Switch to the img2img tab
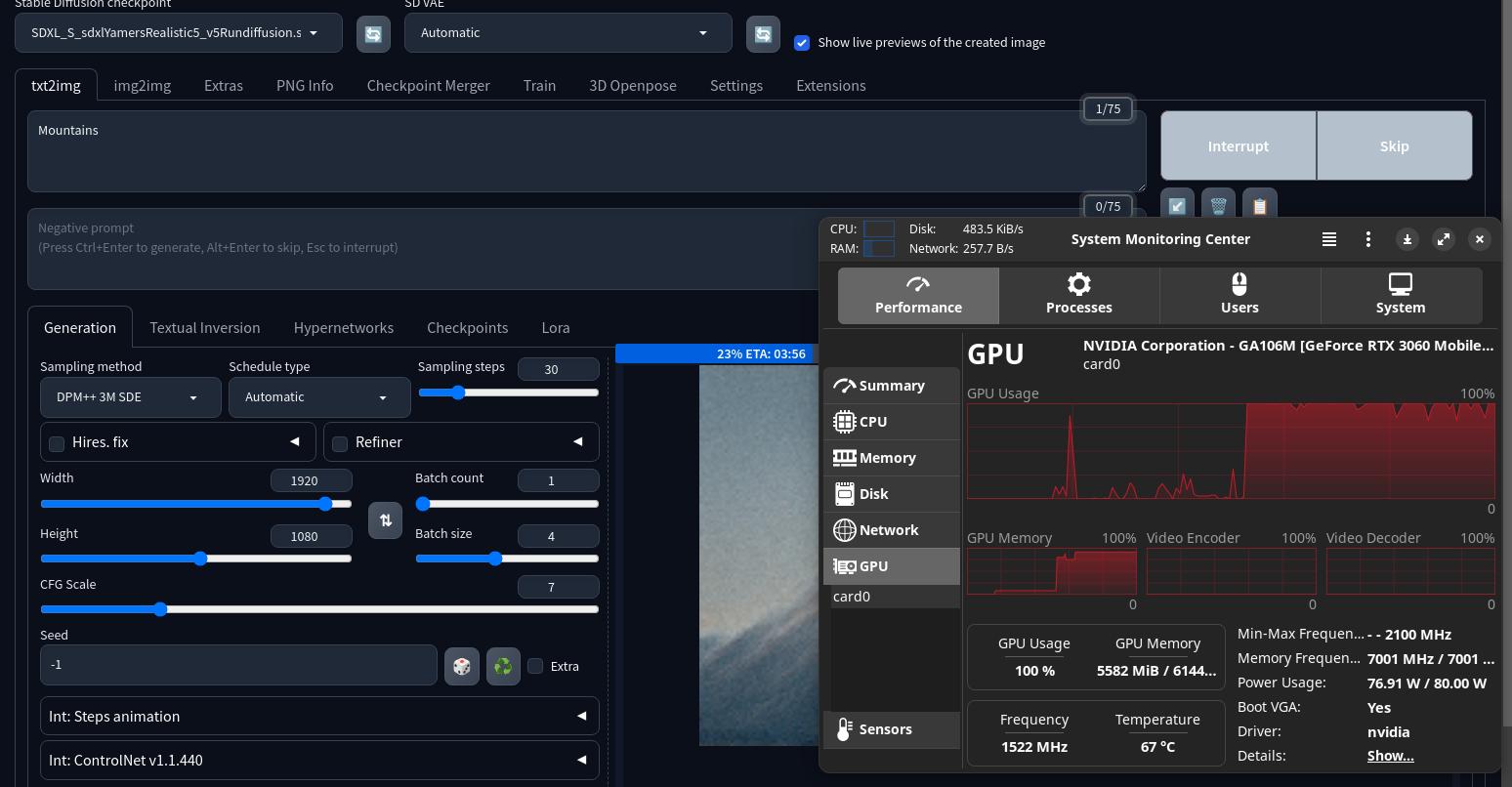Viewport: 1512px width, 787px height. (x=142, y=86)
